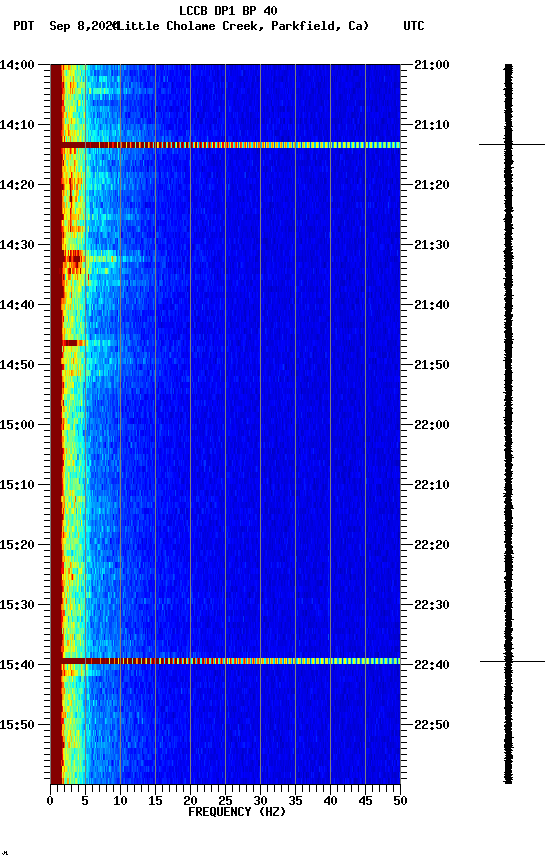This screenshot has height=864, width=552.
Task: Click the lower event tick on the seismogram trace
Action: [x=512, y=661]
